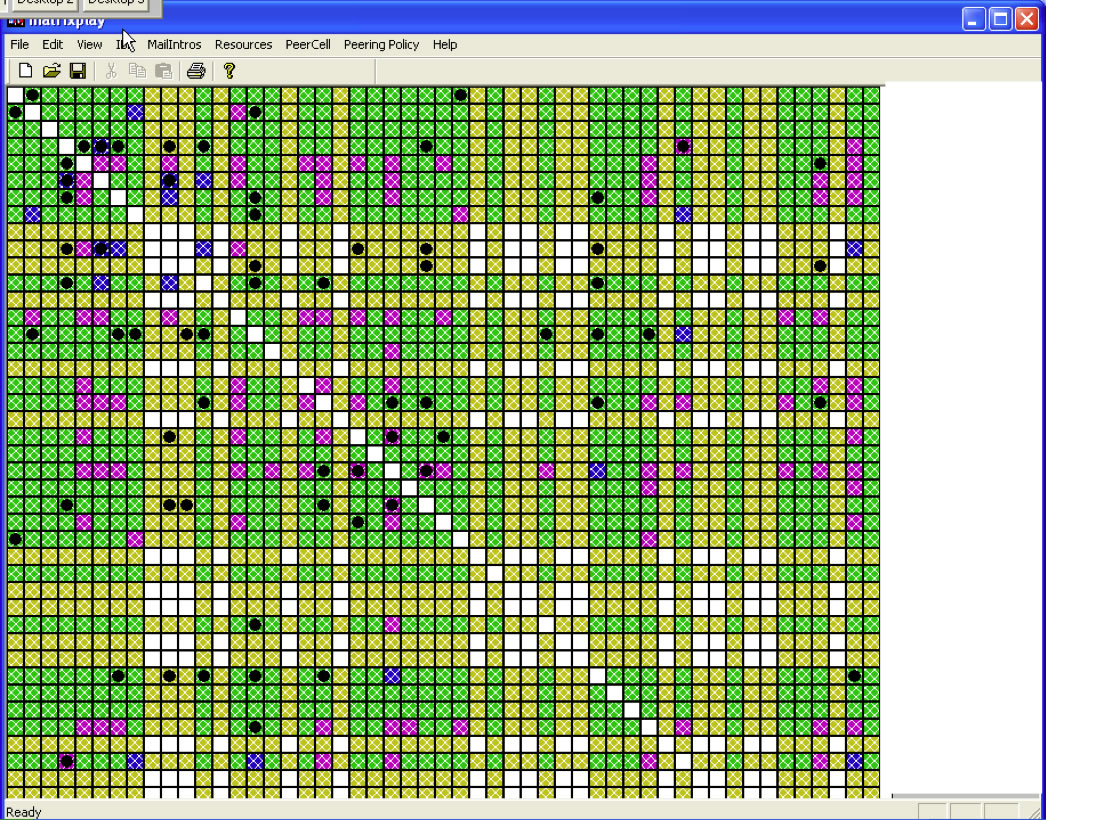This screenshot has height=820, width=1096.
Task: Click the Cut scissors icon
Action: coord(111,71)
